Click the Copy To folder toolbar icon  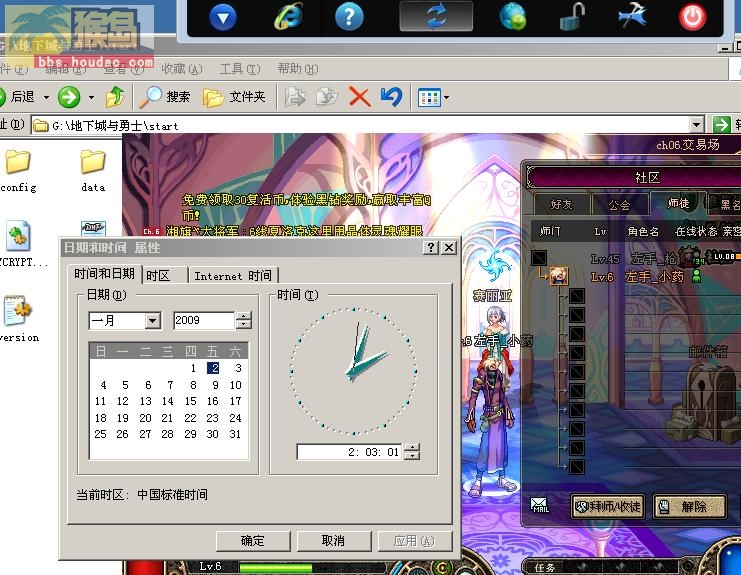pos(327,97)
